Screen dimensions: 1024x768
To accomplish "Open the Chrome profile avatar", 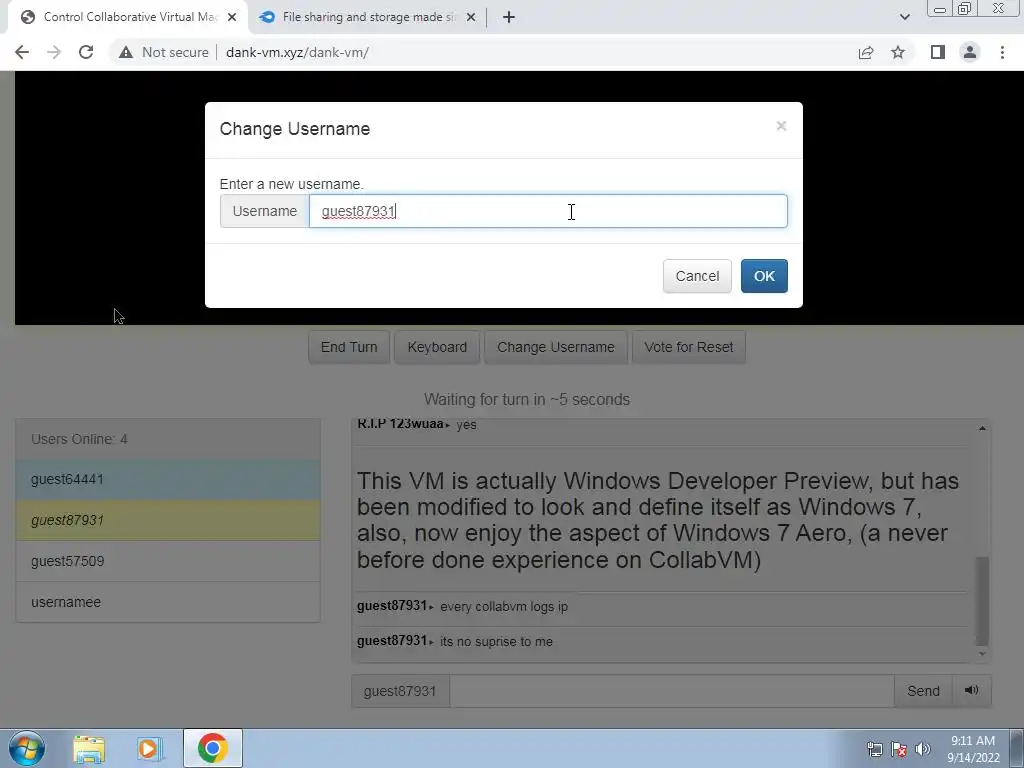I will point(970,52).
